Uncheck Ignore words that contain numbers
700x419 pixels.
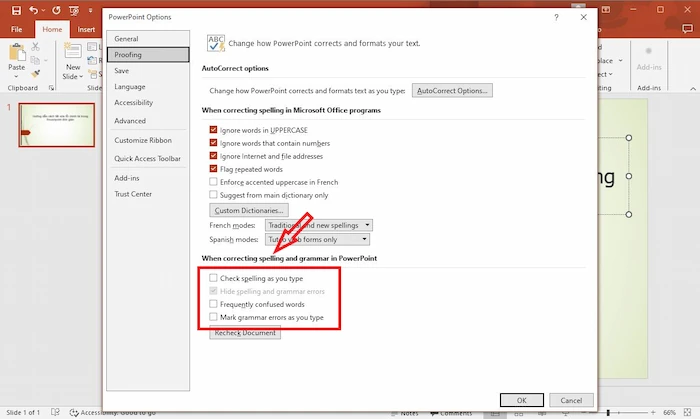pyautogui.click(x=213, y=143)
